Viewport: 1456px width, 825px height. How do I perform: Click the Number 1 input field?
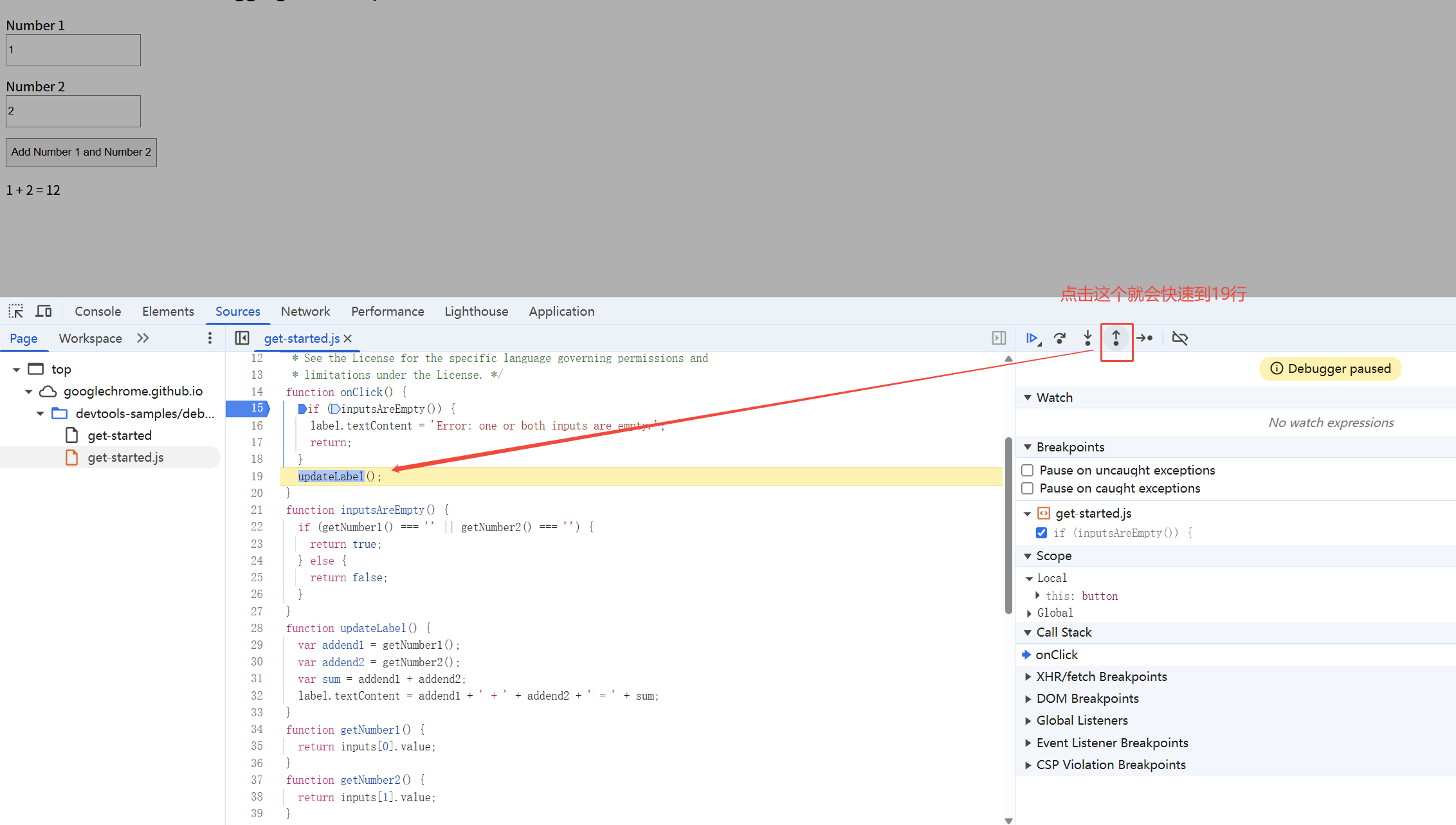[73, 50]
